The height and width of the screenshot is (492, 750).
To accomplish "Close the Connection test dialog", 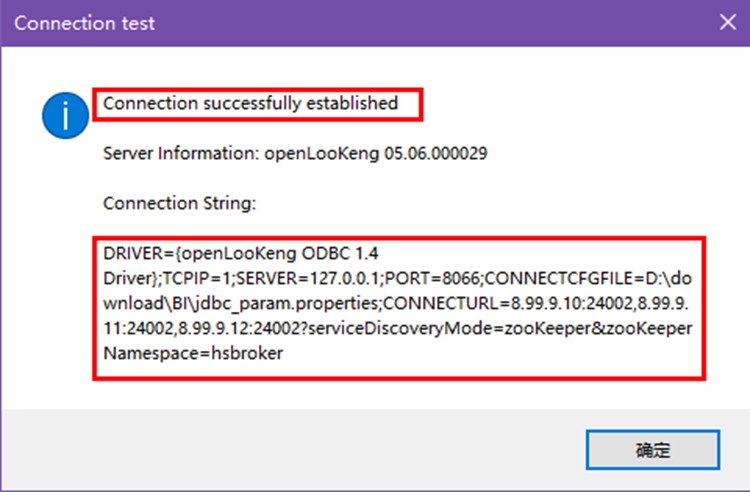I will pyautogui.click(x=726, y=22).
